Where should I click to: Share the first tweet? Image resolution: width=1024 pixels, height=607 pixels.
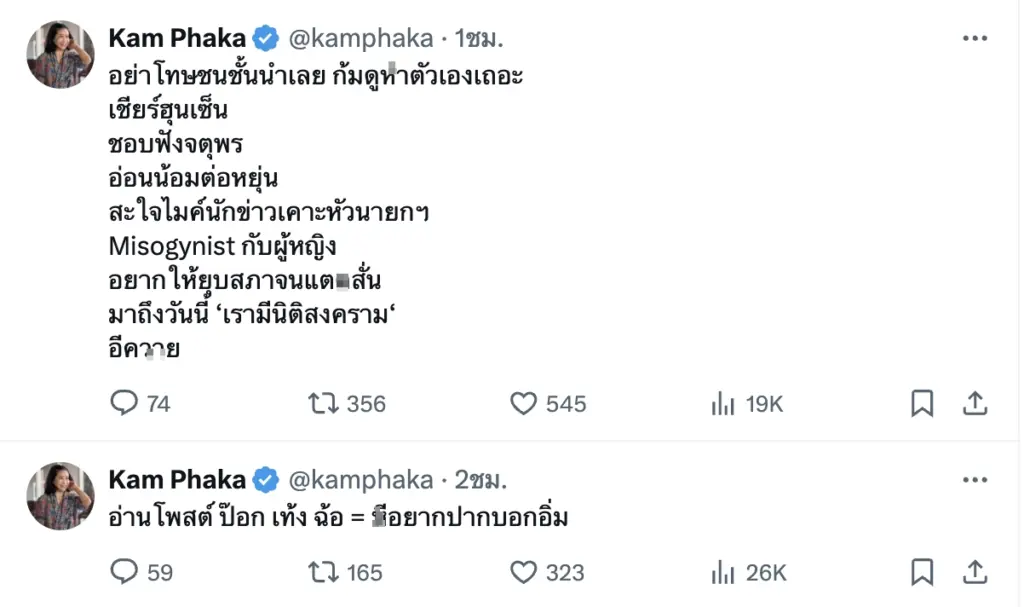tap(975, 403)
